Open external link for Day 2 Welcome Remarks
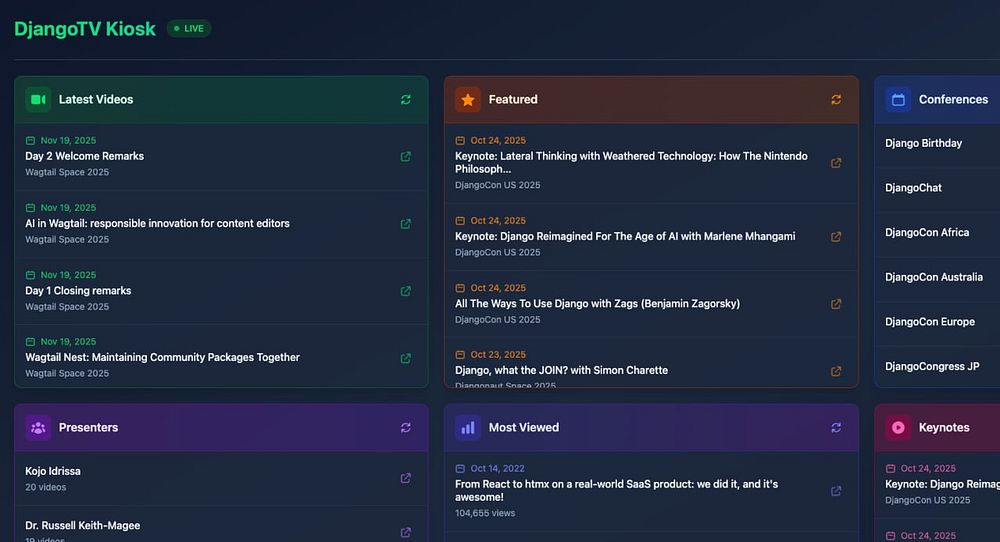This screenshot has height=542, width=1000. [405, 157]
